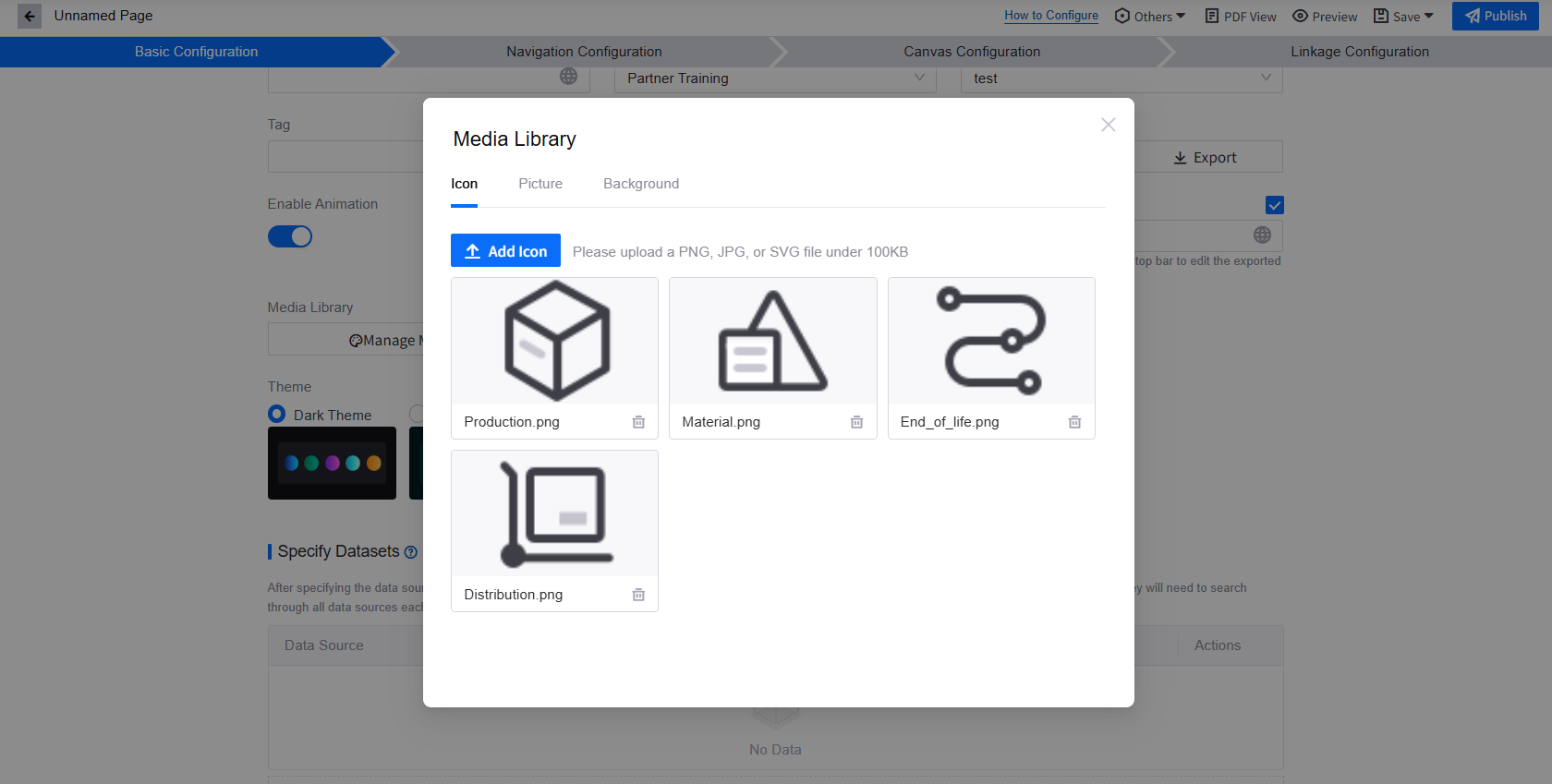This screenshot has height=784, width=1552.
Task: Select the Dark Theme radio button
Action: (x=276, y=414)
